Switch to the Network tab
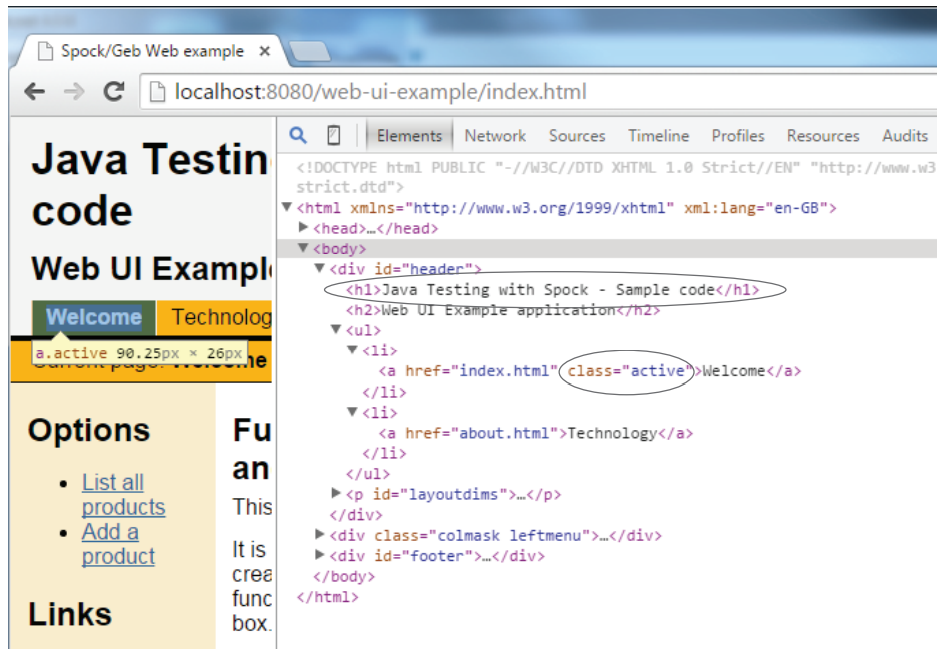 495,136
